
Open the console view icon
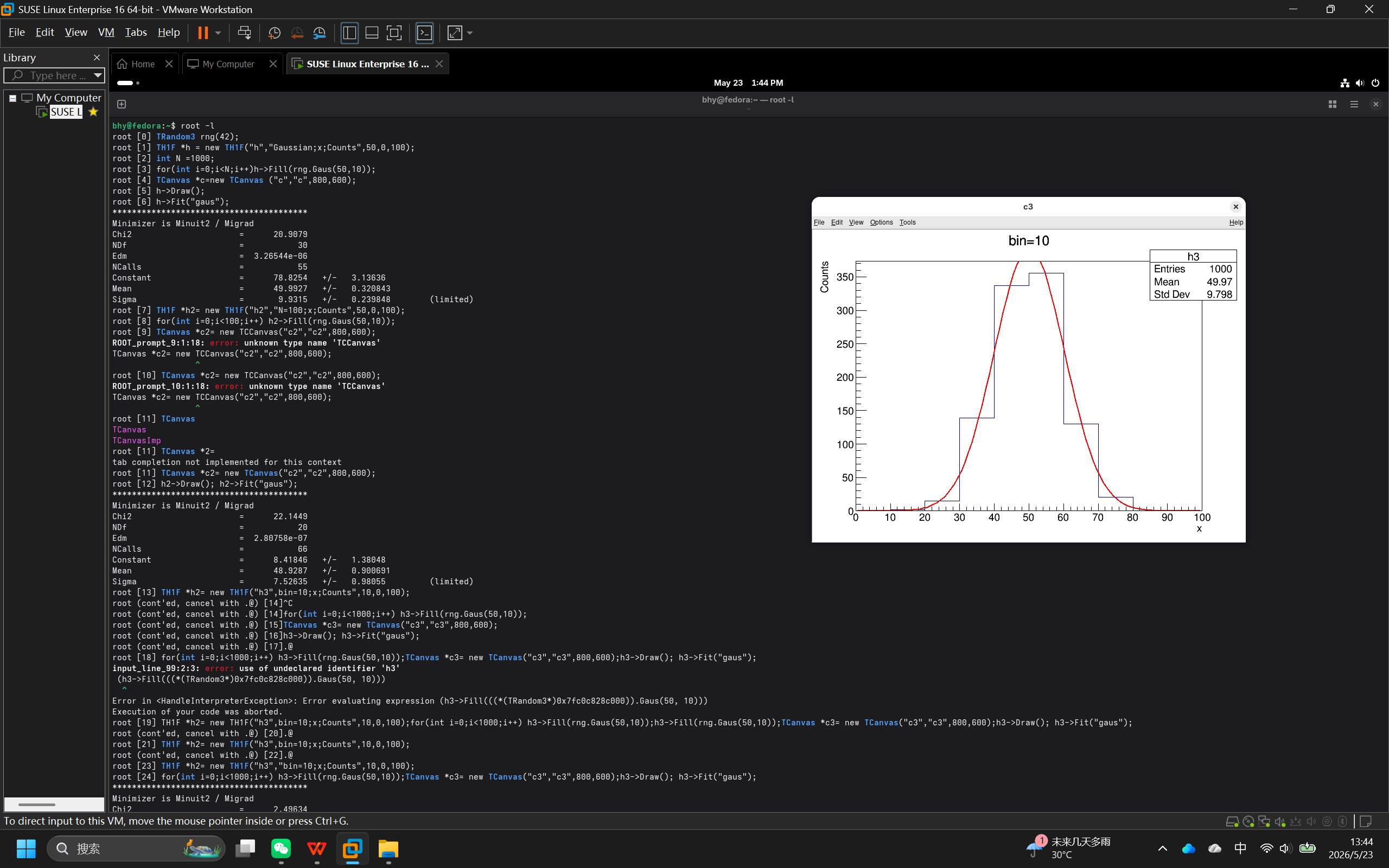point(424,33)
